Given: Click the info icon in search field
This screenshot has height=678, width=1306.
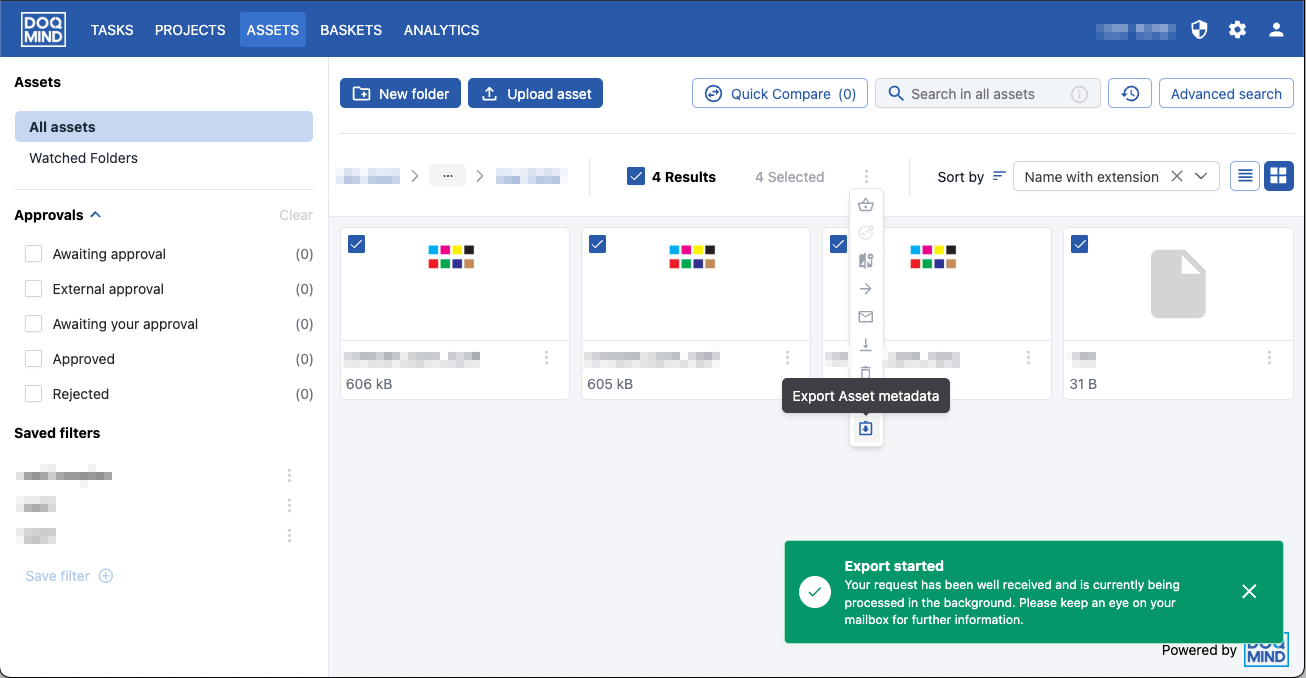Looking at the screenshot, I should tap(1079, 94).
